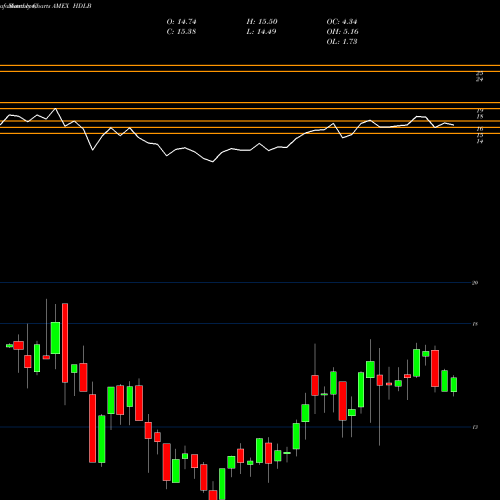Click the 25 label on upper indicator axis
The height and width of the screenshot is (500, 500).
(x=480, y=73)
